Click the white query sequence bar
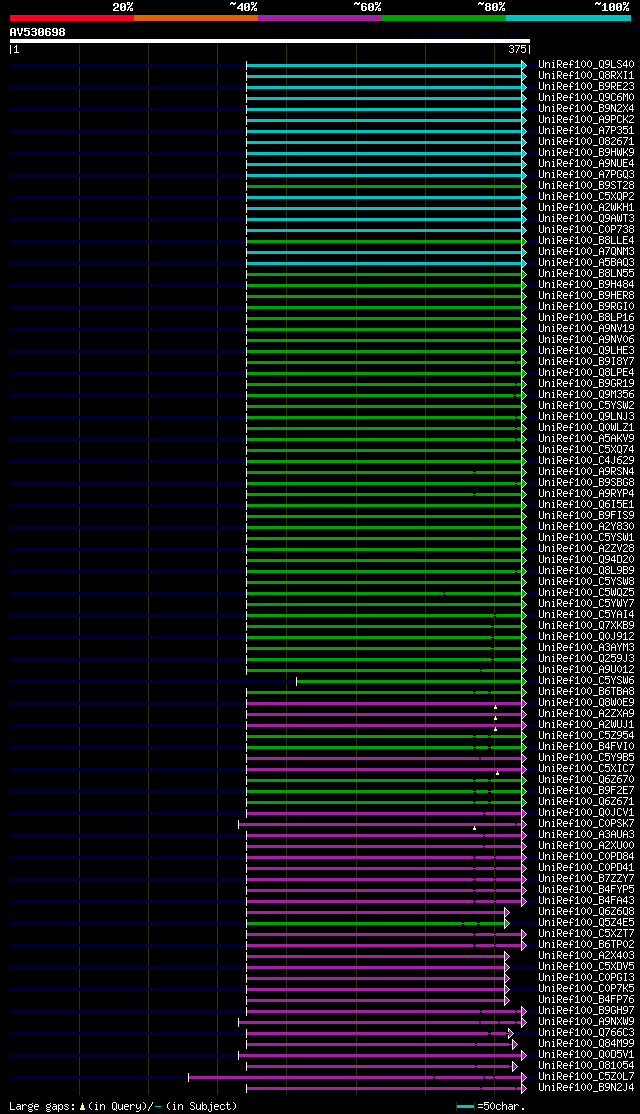 (x=270, y=41)
